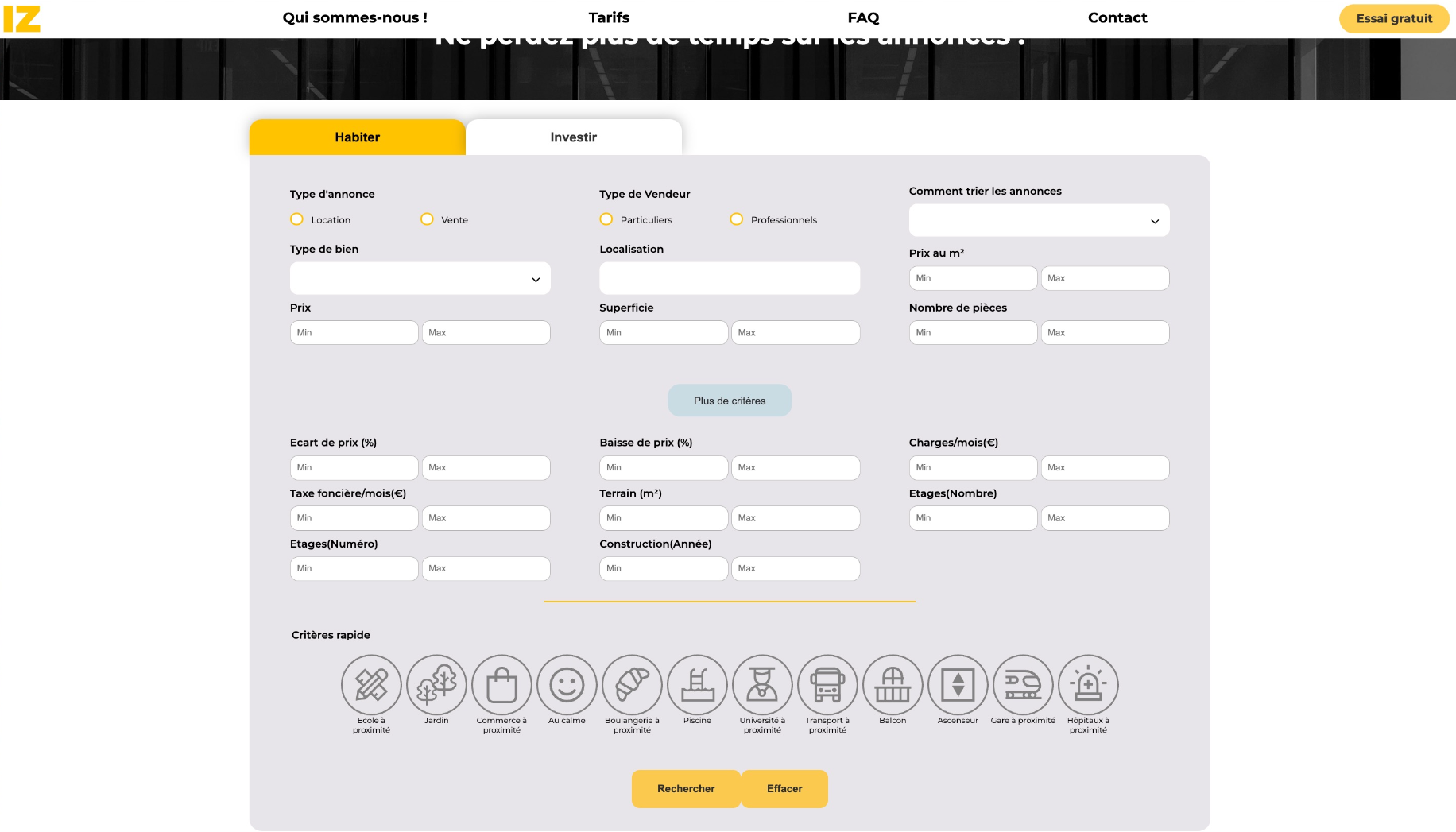
Task: Open the Type de bien dropdown
Action: point(420,279)
